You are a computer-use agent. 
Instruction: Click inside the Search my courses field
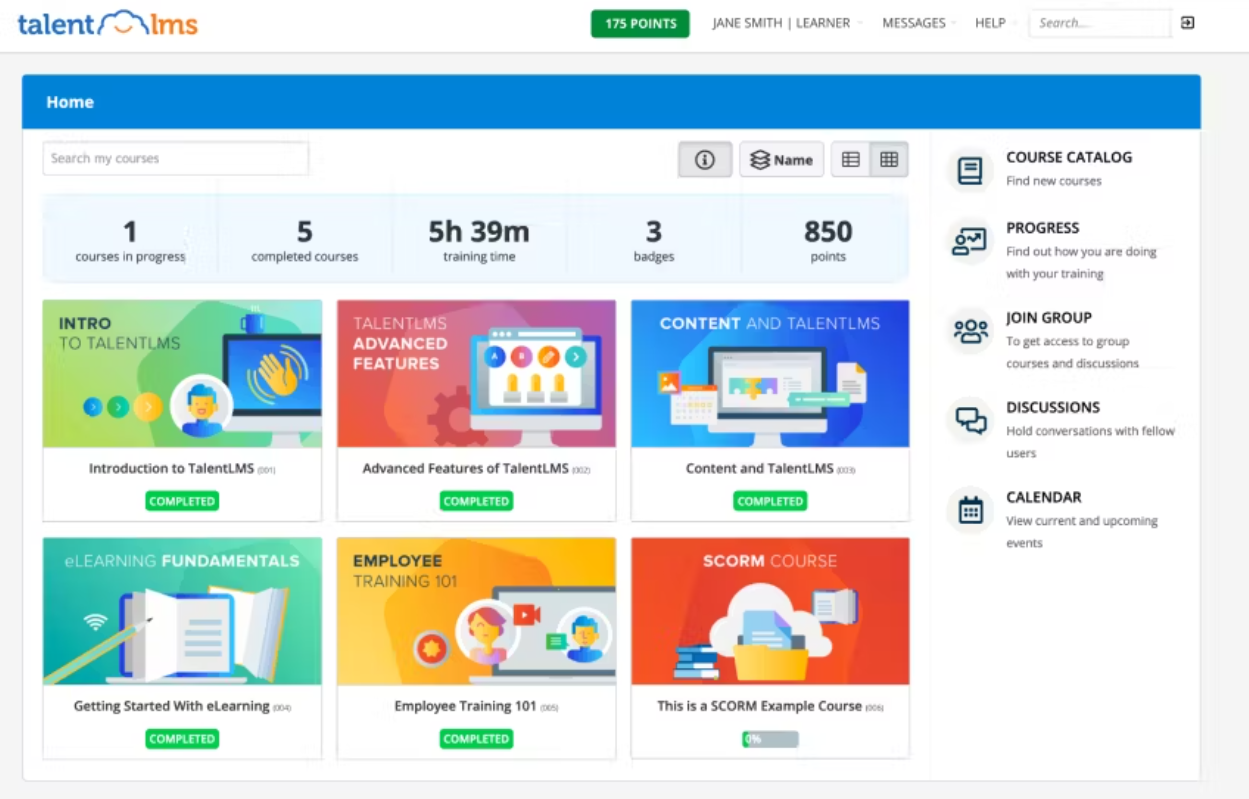(x=175, y=158)
